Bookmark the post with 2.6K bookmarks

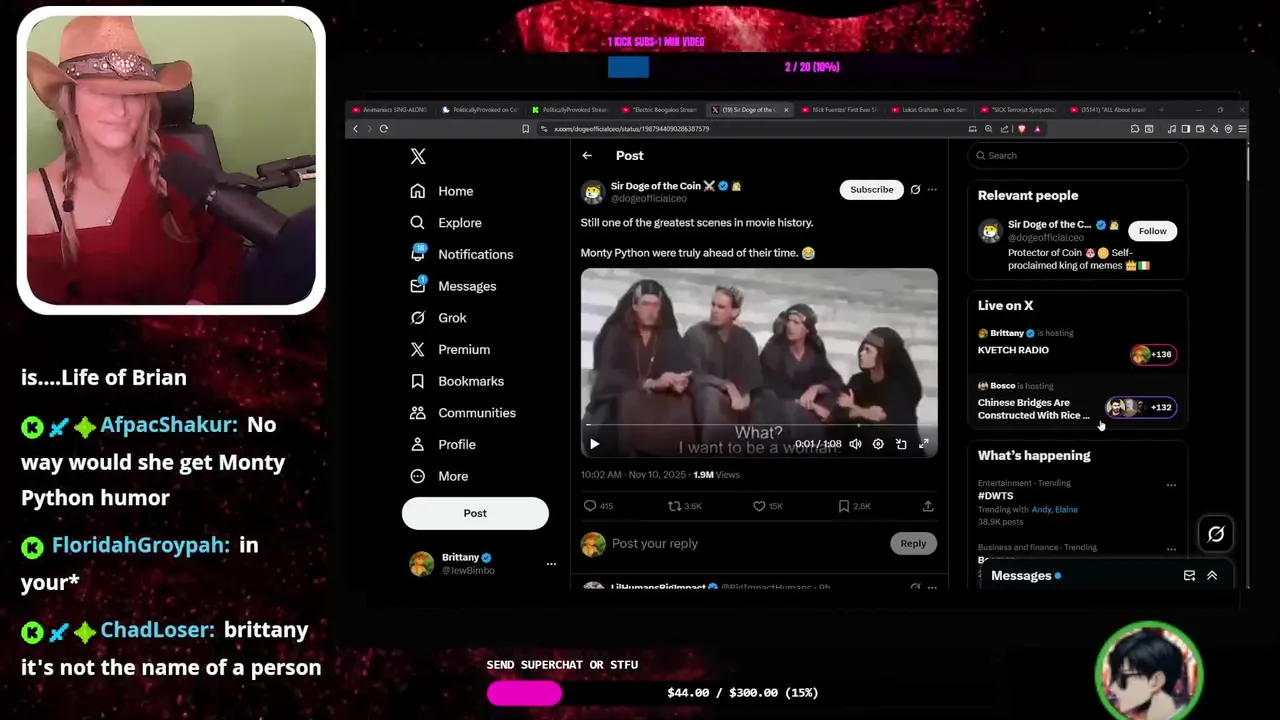855,506
